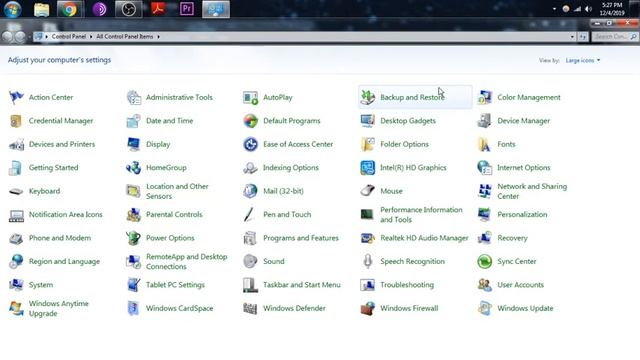Open the Ease of Access Center icon
The height and width of the screenshot is (360, 640).
click(250, 144)
